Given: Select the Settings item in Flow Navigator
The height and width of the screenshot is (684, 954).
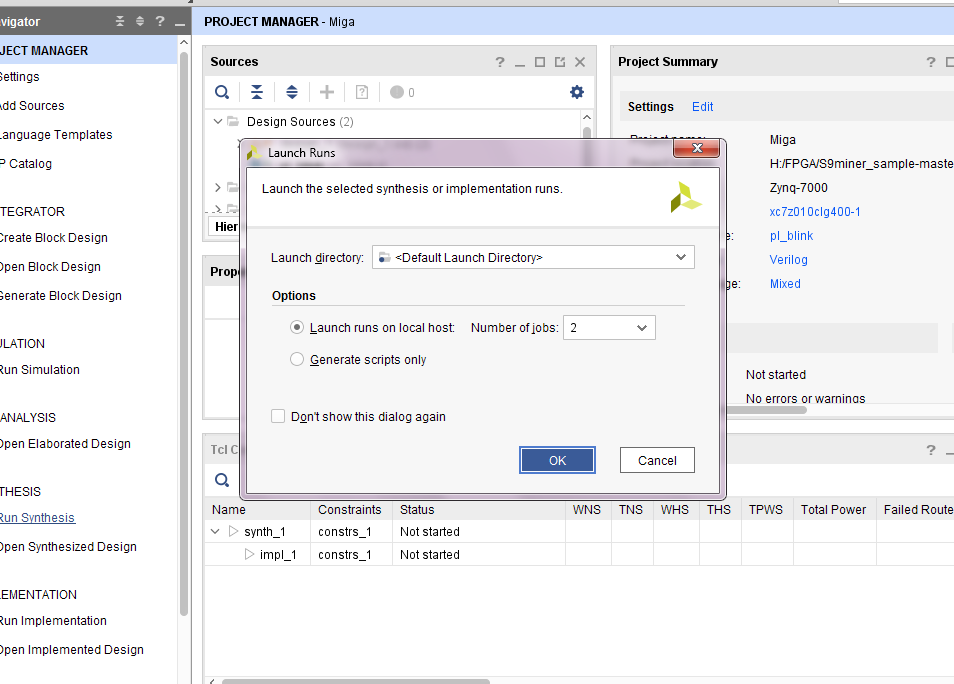Looking at the screenshot, I should (19, 77).
